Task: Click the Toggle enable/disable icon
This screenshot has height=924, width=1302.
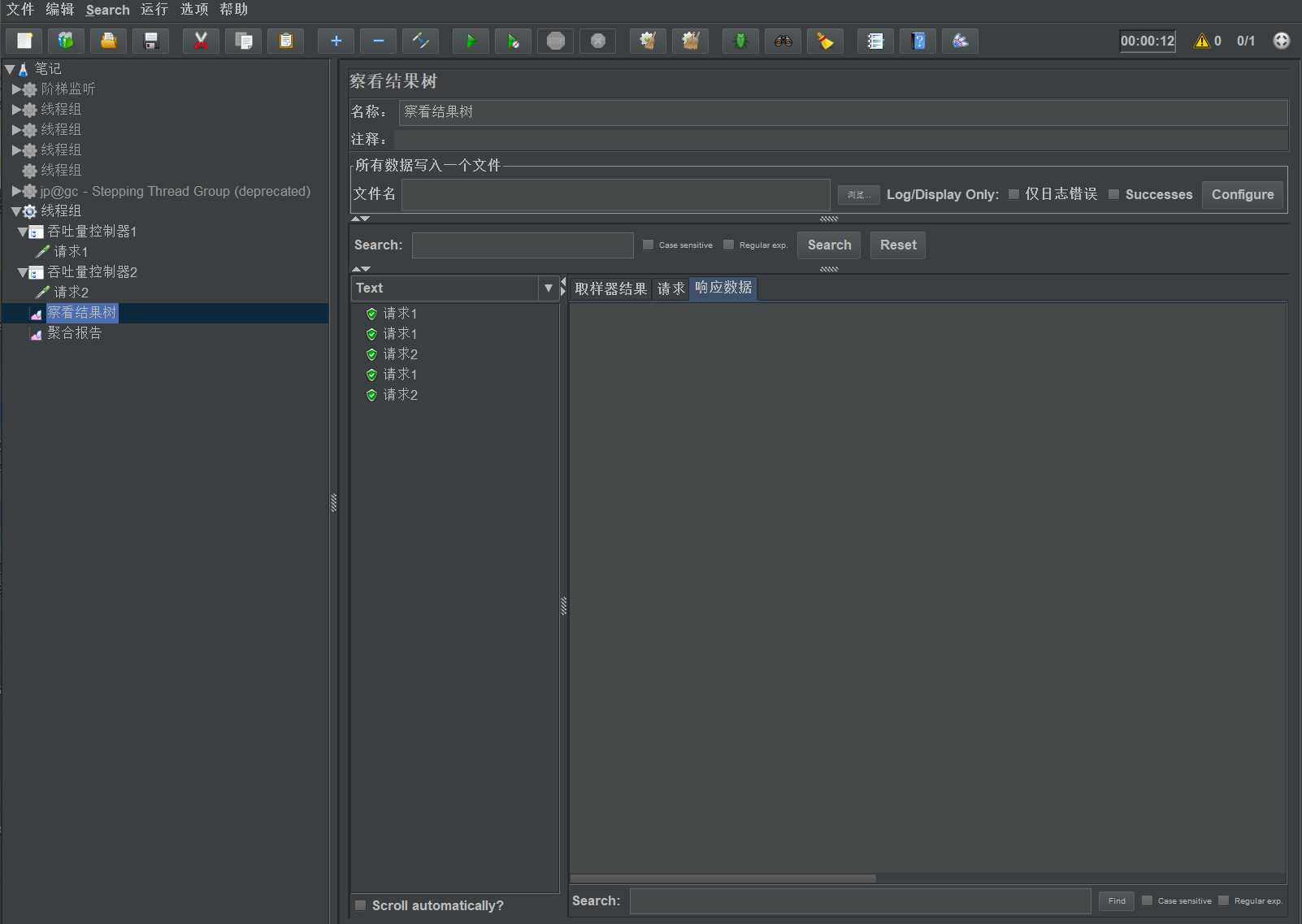Action: pyautogui.click(x=420, y=41)
